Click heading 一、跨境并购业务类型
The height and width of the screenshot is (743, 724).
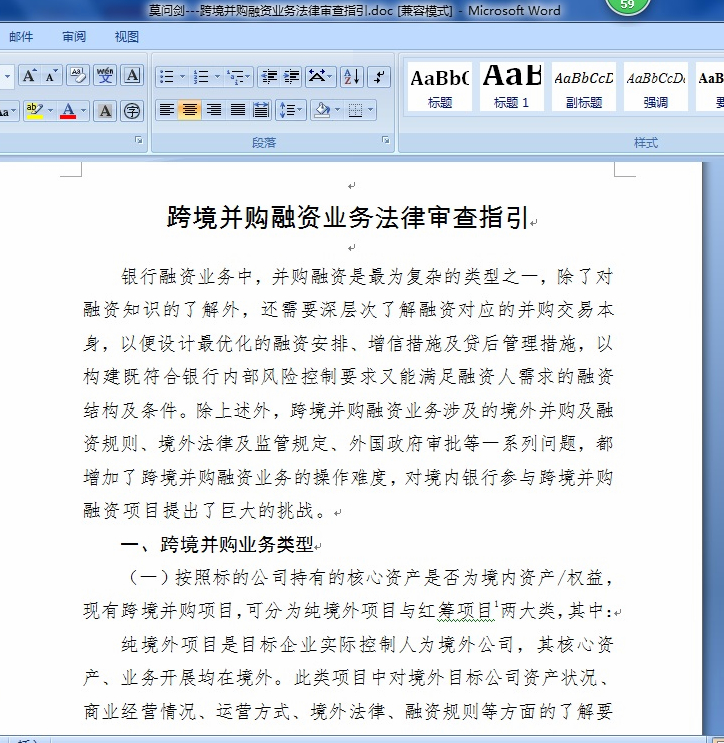point(217,544)
